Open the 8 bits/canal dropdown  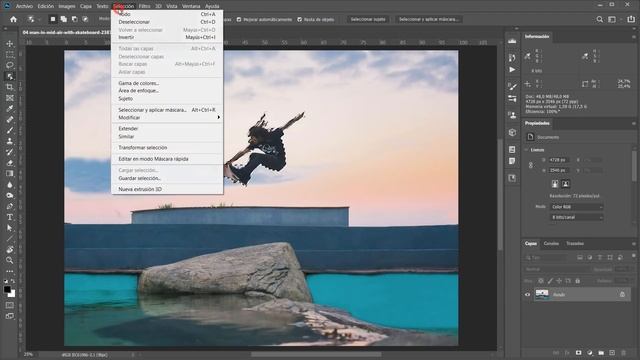tap(576, 218)
